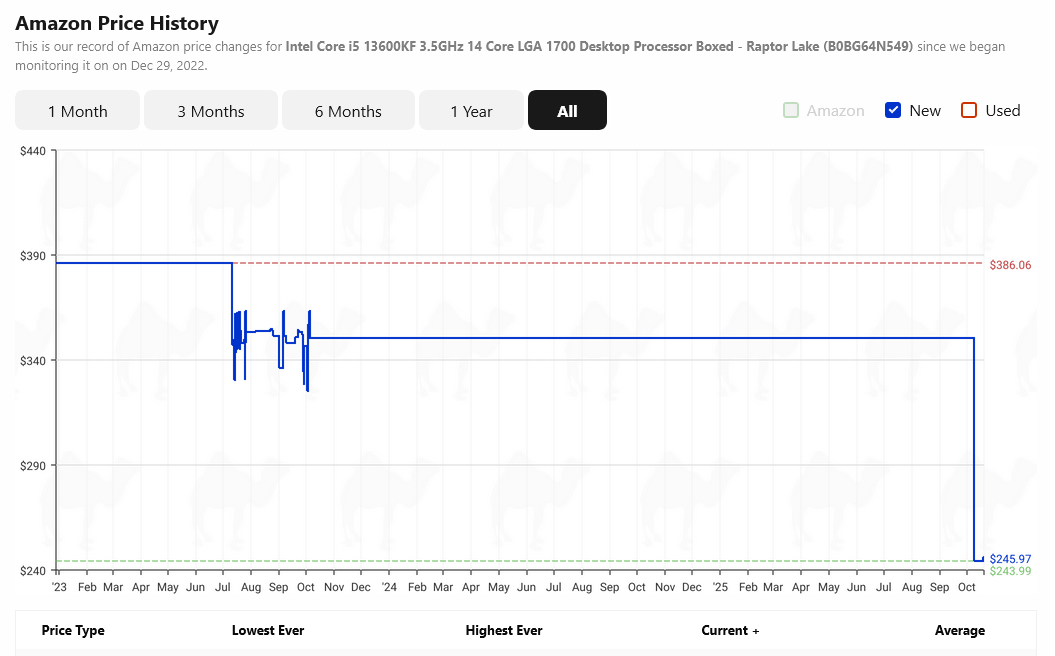Click the Amazon Price History heading
The width and height of the screenshot is (1055, 656).
117,24
